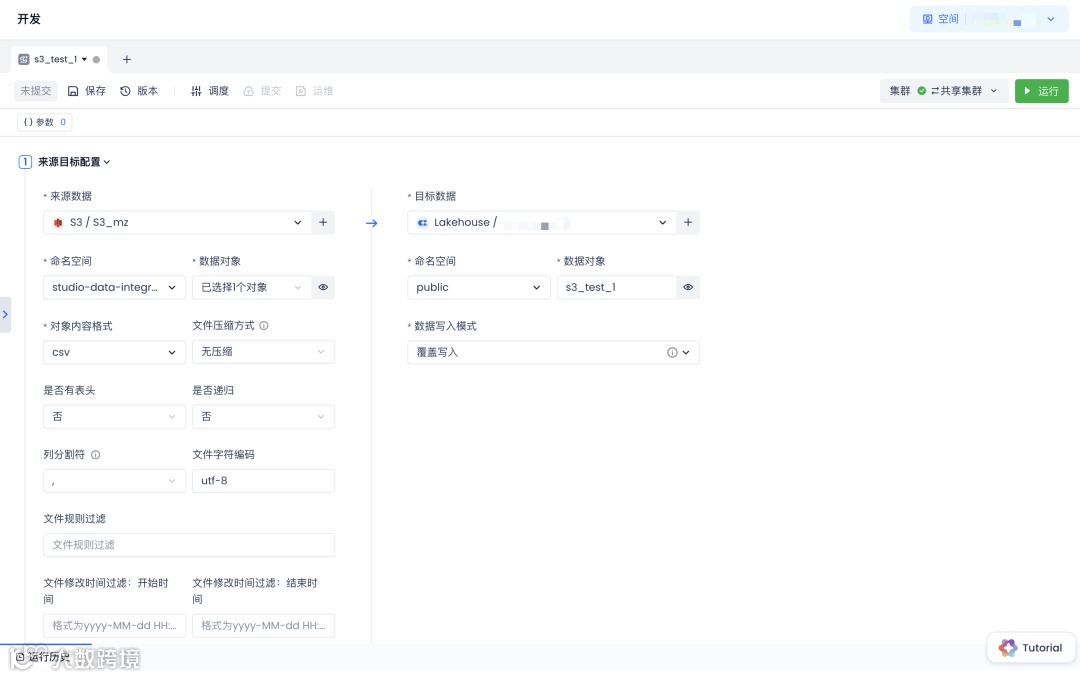Open the 运行历史 run history panel
The width and height of the screenshot is (1080, 678).
[x=43, y=657]
